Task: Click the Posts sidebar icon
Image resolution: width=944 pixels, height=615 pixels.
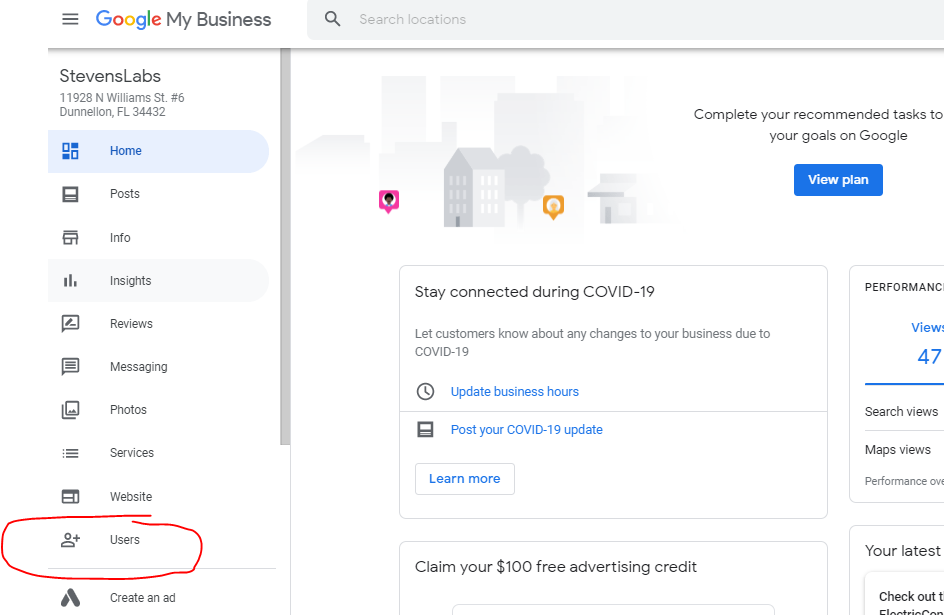Action: tap(70, 194)
